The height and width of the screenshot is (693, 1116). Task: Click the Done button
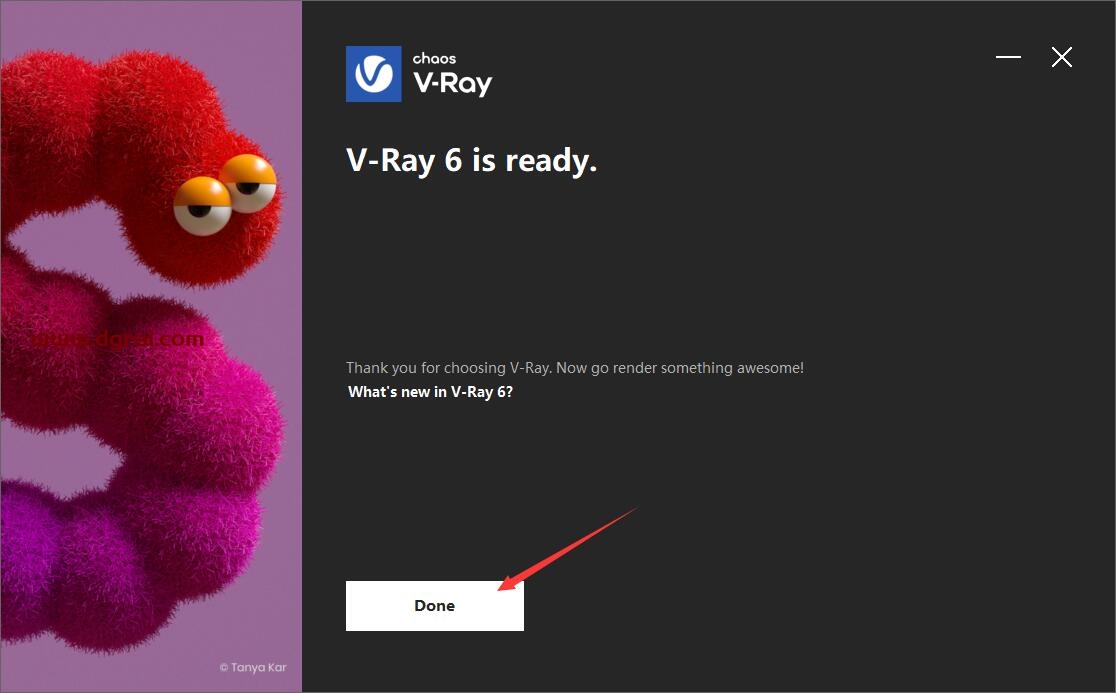[x=435, y=605]
